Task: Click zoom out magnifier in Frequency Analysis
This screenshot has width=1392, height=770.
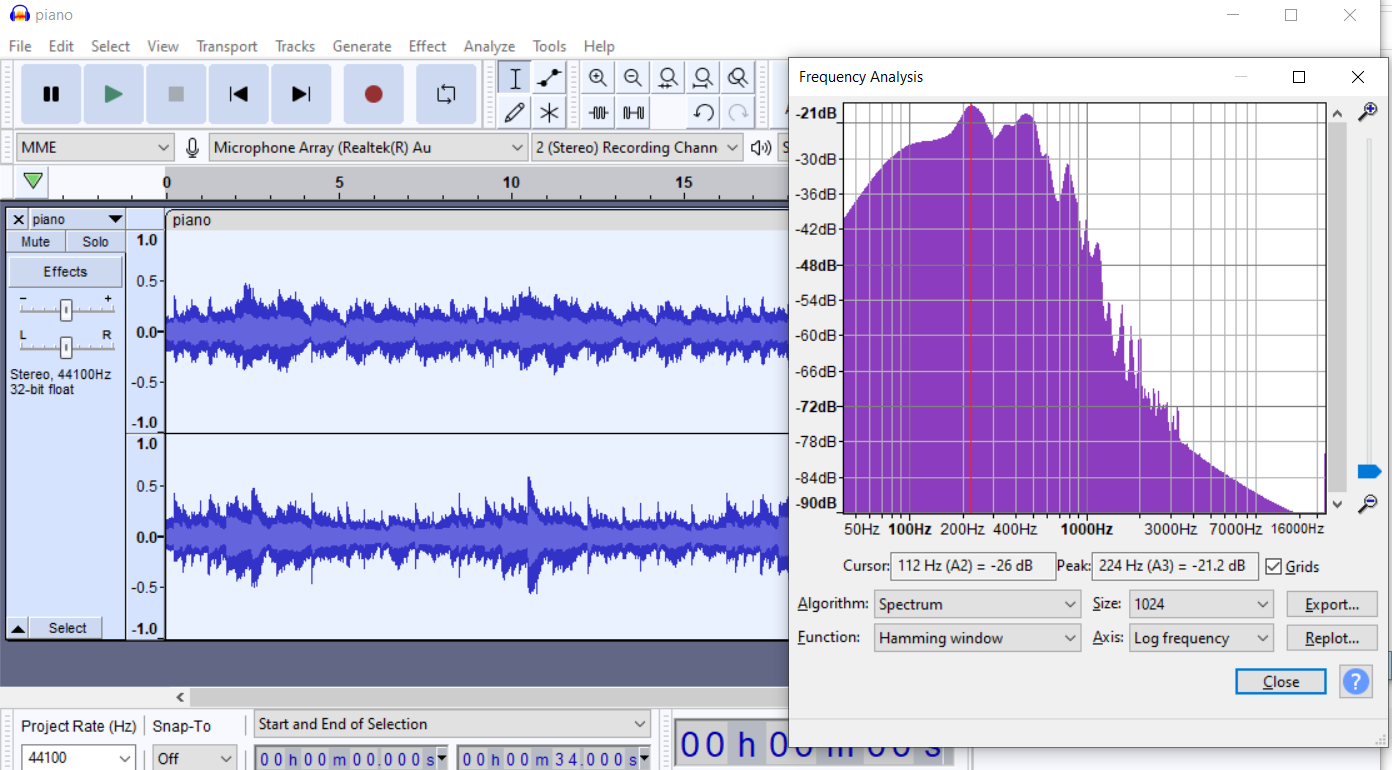Action: [1367, 504]
